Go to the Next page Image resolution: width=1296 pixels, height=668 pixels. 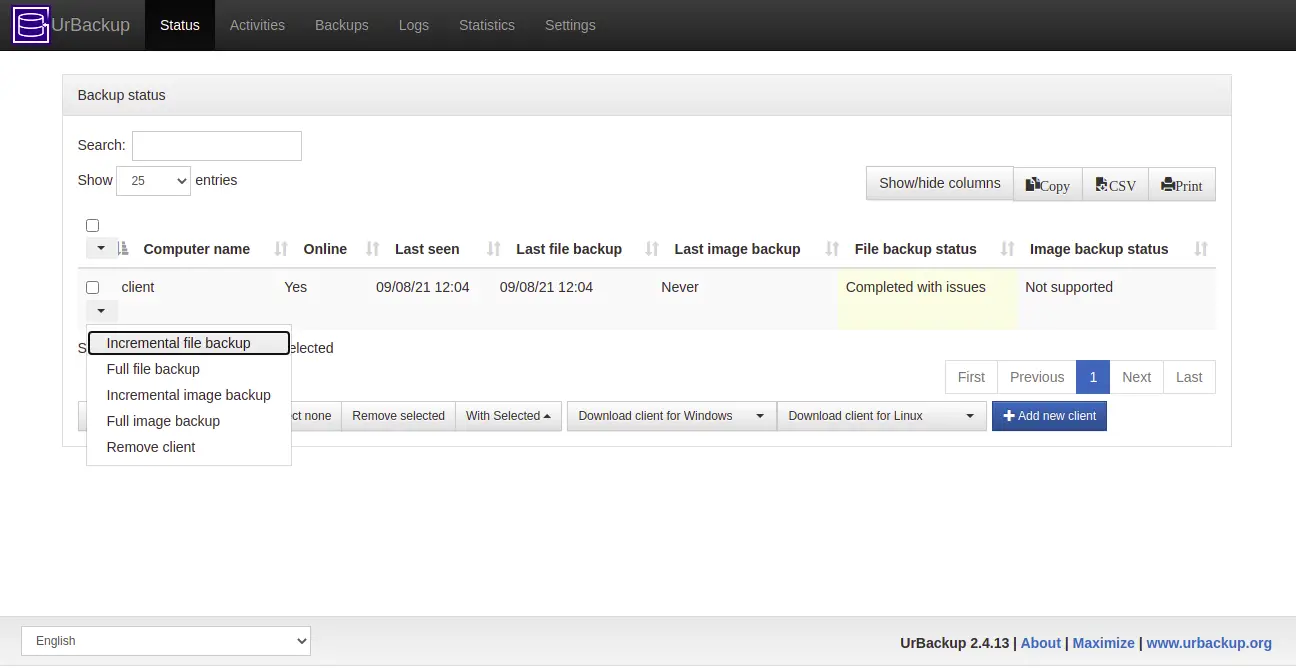point(1136,377)
